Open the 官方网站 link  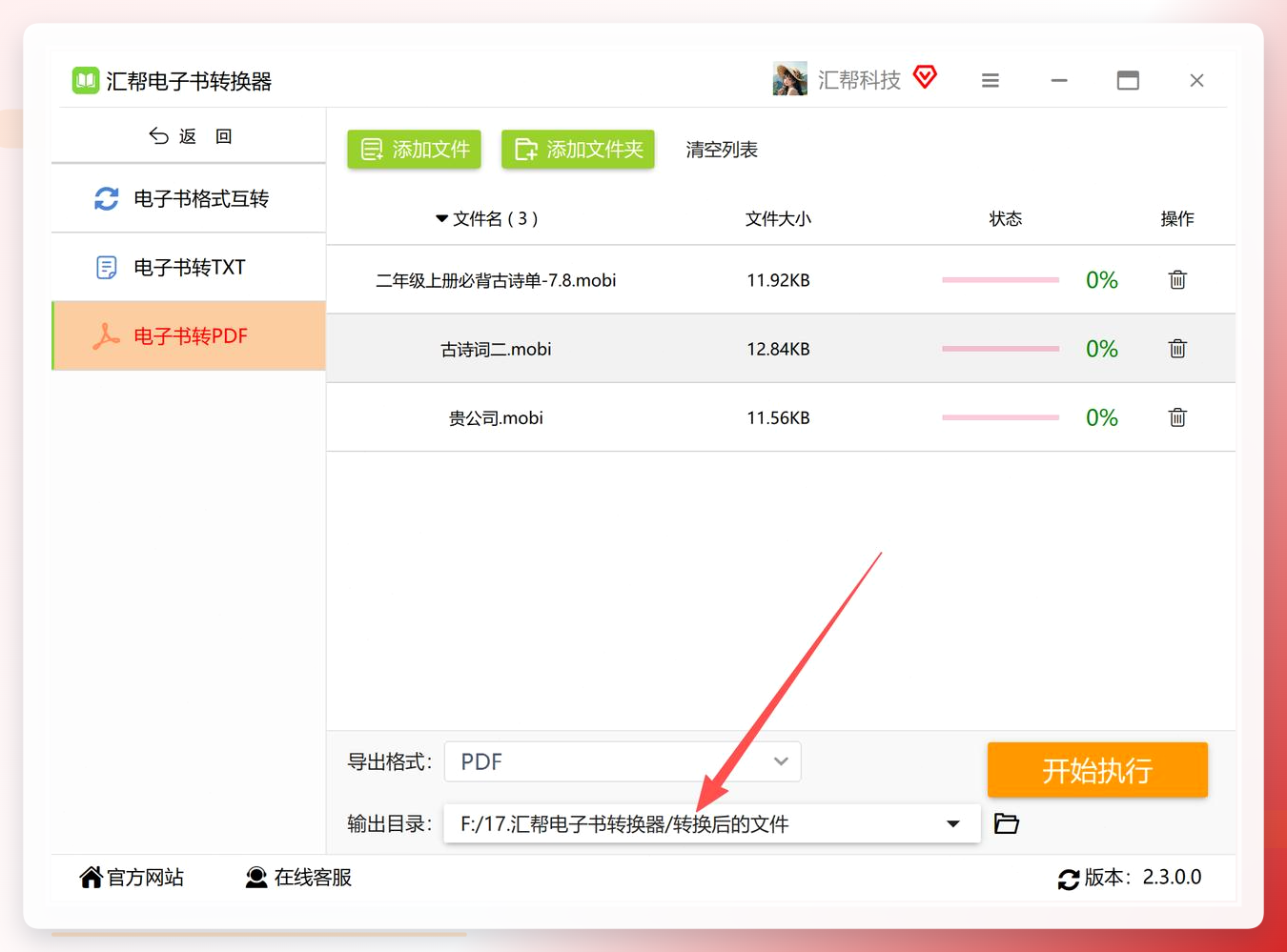tap(132, 878)
